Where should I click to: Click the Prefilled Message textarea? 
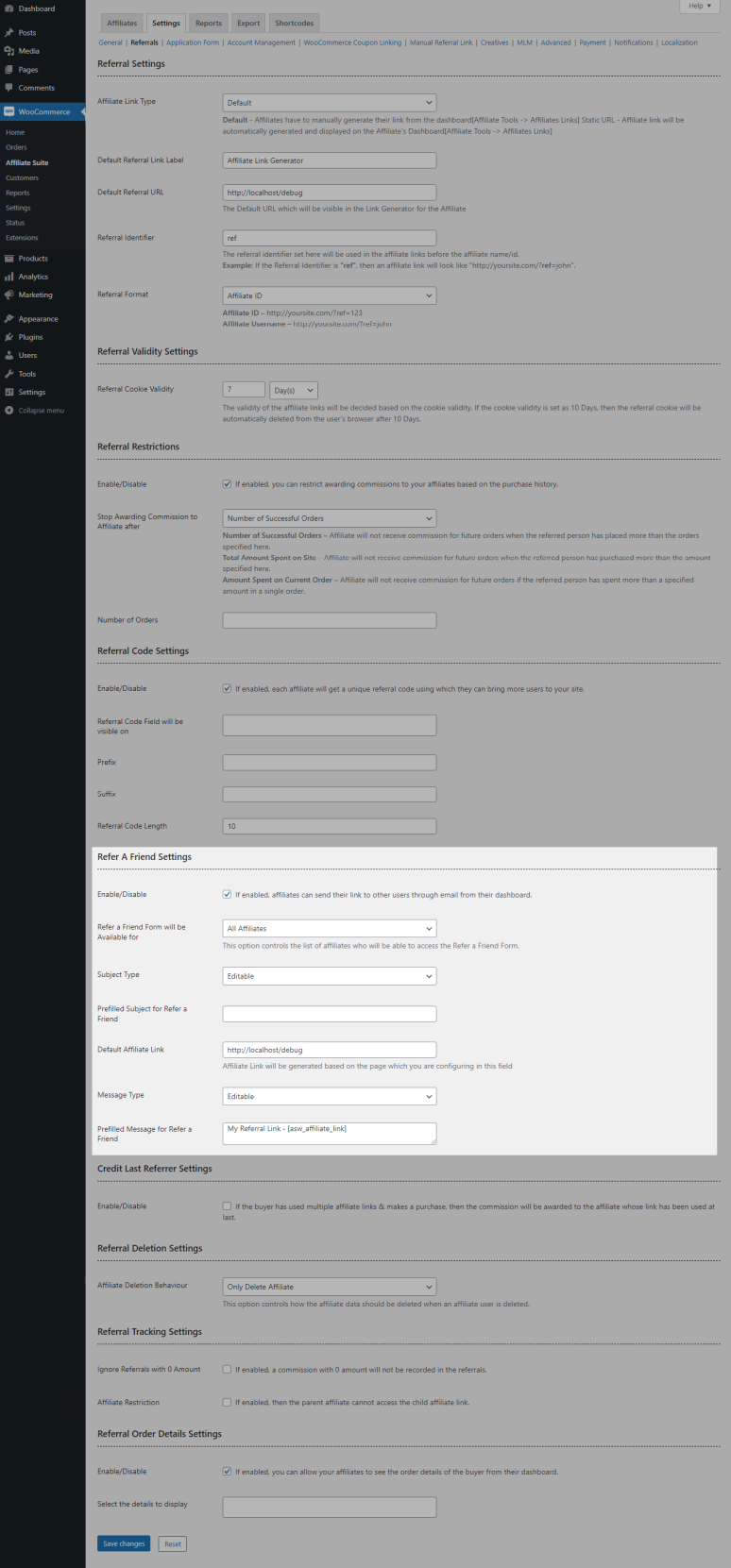pos(330,1134)
